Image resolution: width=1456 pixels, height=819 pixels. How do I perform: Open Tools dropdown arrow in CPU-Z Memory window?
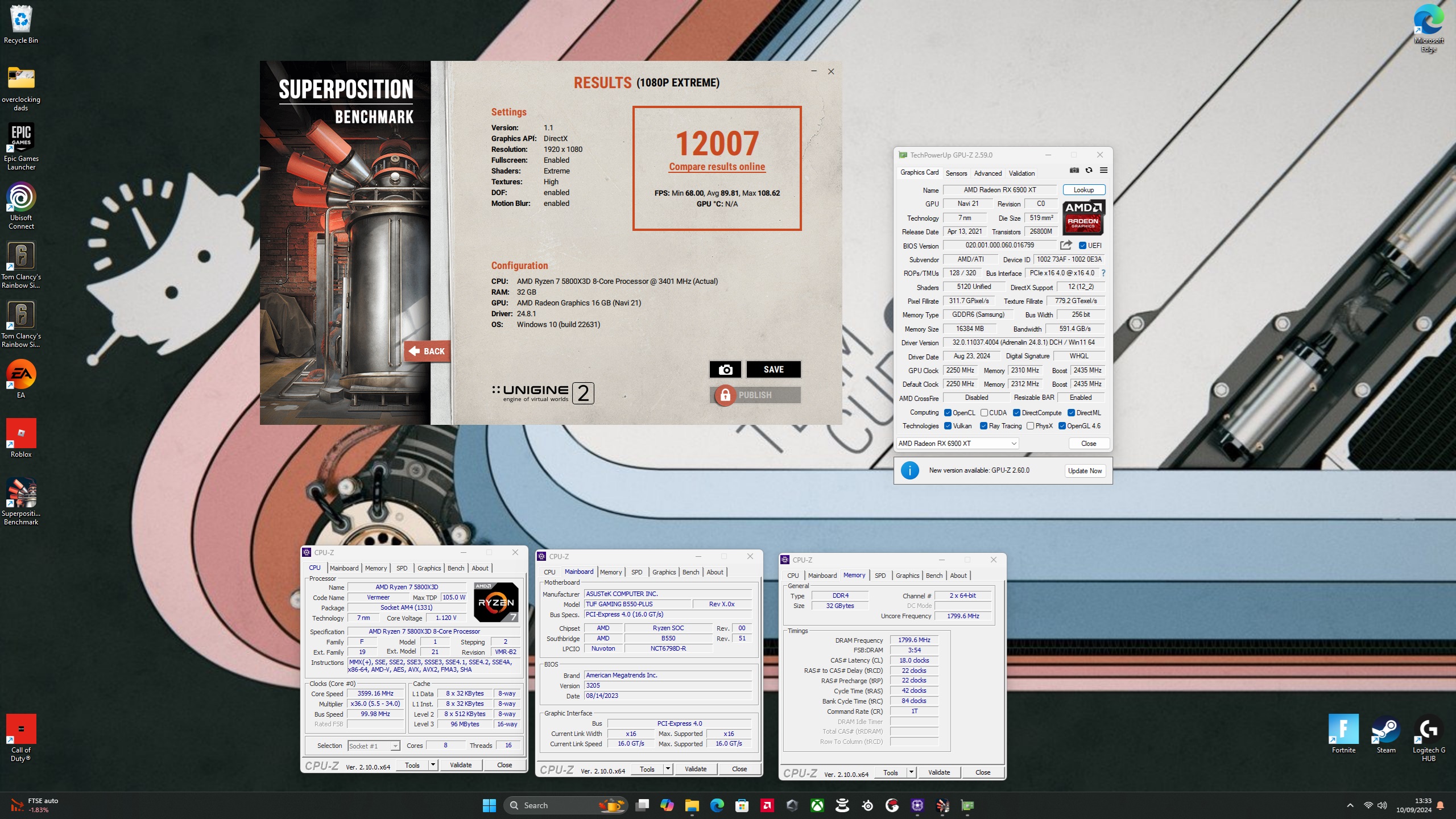click(x=911, y=772)
